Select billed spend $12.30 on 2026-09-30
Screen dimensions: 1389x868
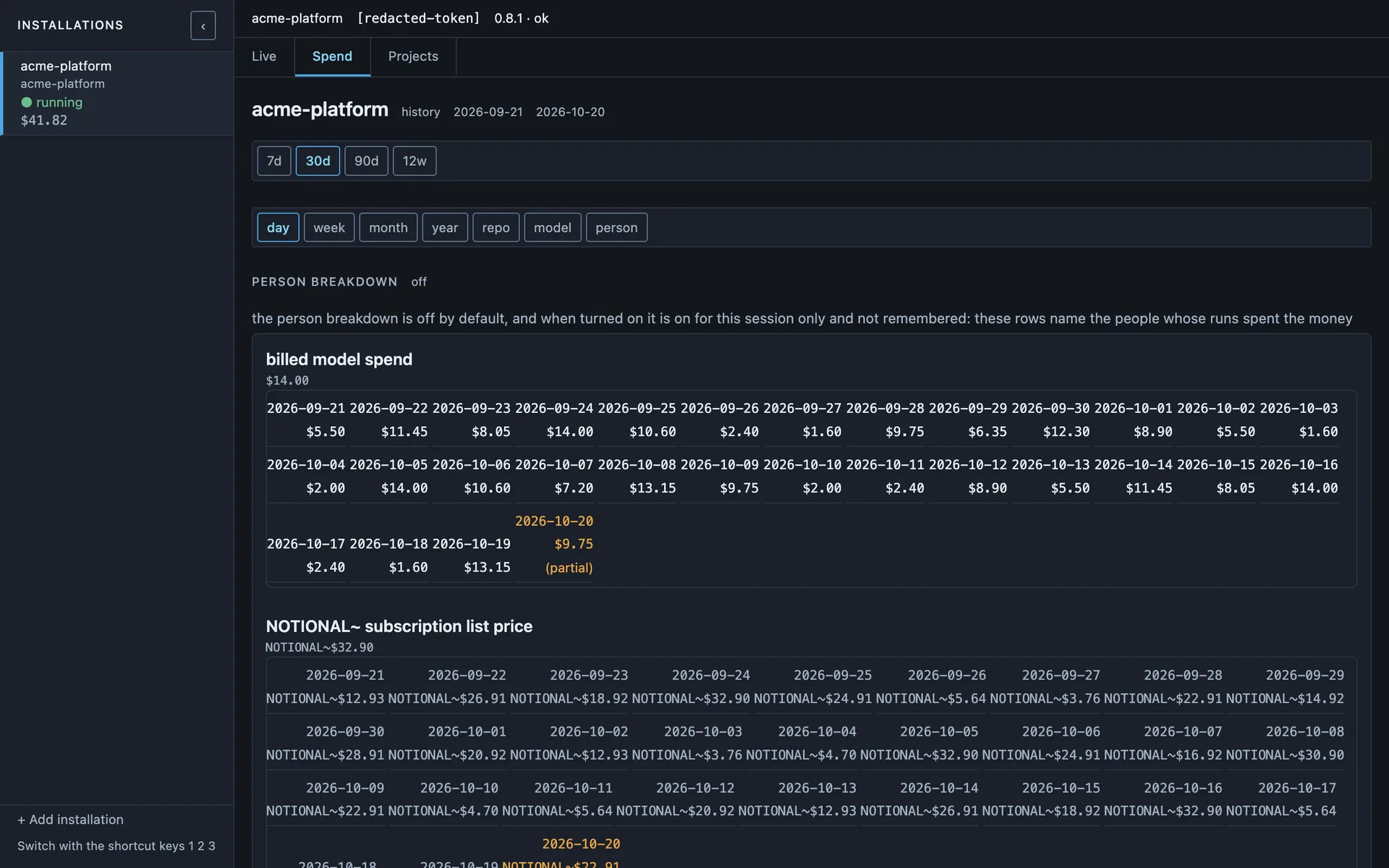(1050, 420)
